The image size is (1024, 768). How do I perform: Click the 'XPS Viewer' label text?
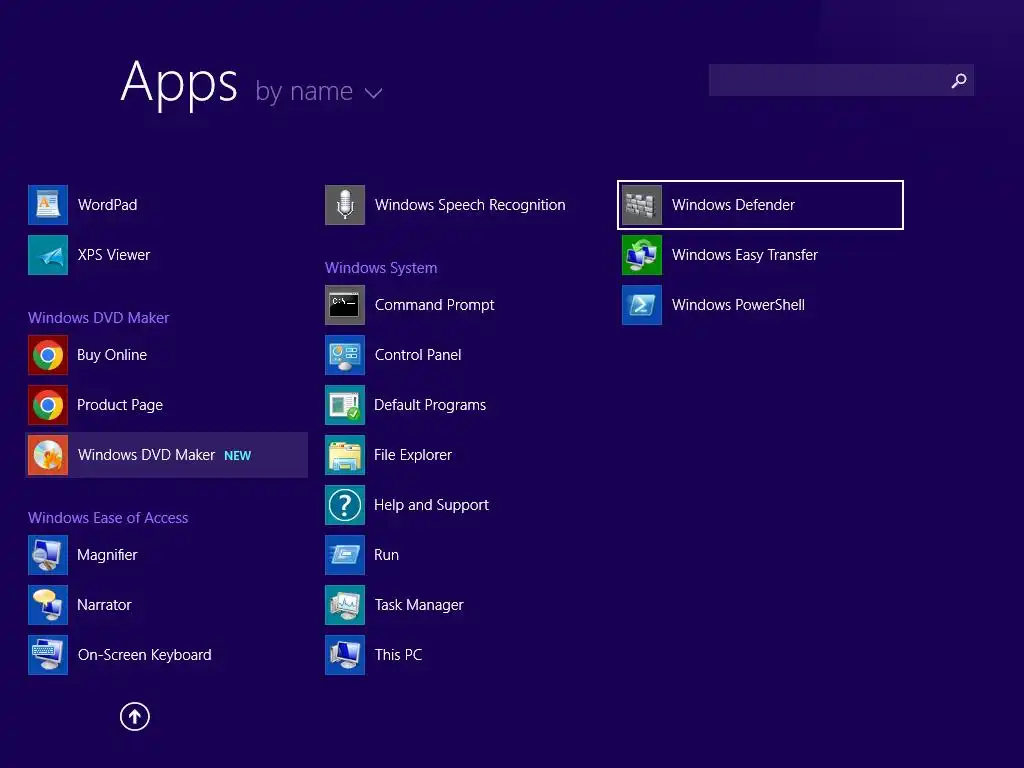(114, 255)
